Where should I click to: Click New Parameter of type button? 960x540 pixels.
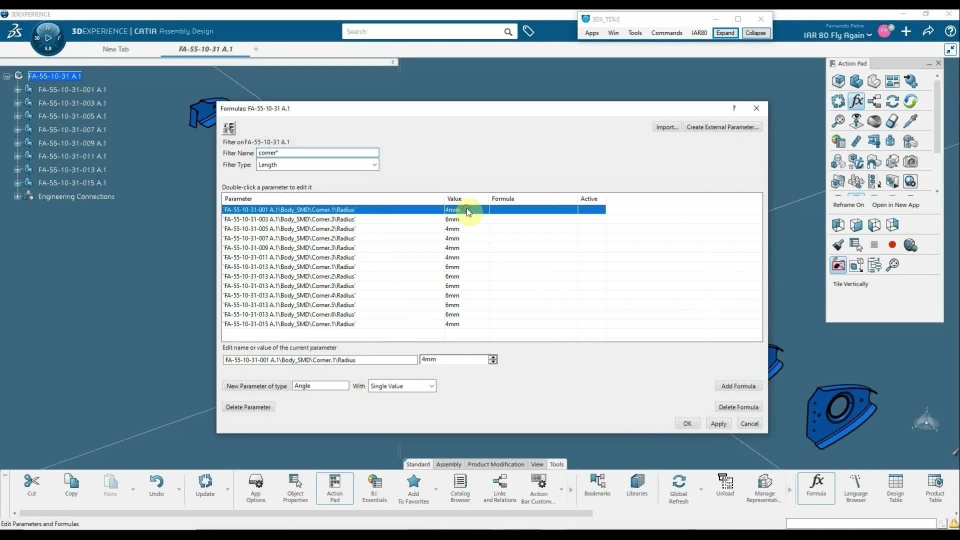(256, 386)
